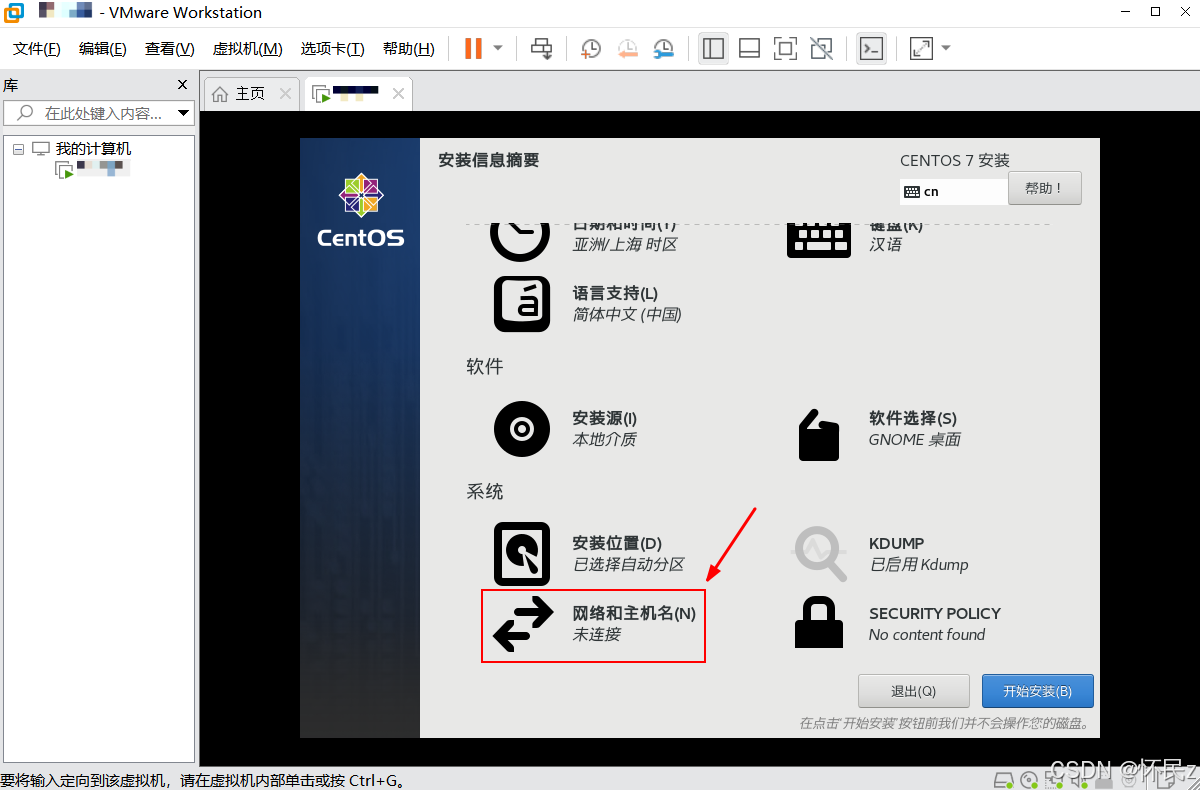This screenshot has height=790, width=1200.
Task: Open 语言支持(L) settings
Action: [522, 304]
